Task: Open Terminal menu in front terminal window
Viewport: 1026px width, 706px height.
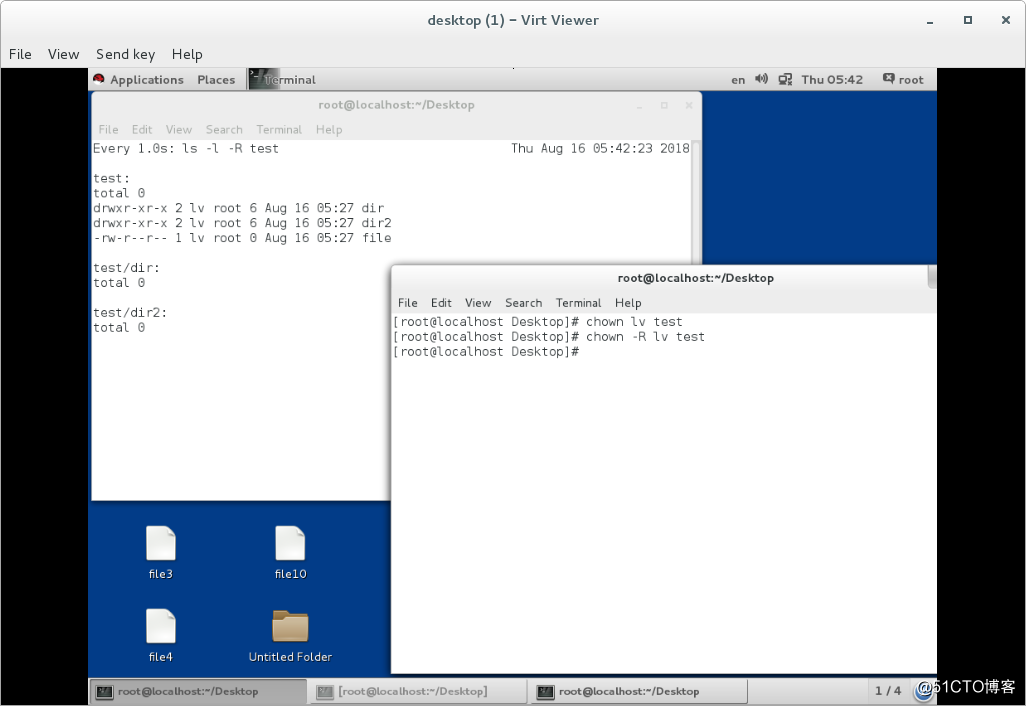Action: (578, 303)
